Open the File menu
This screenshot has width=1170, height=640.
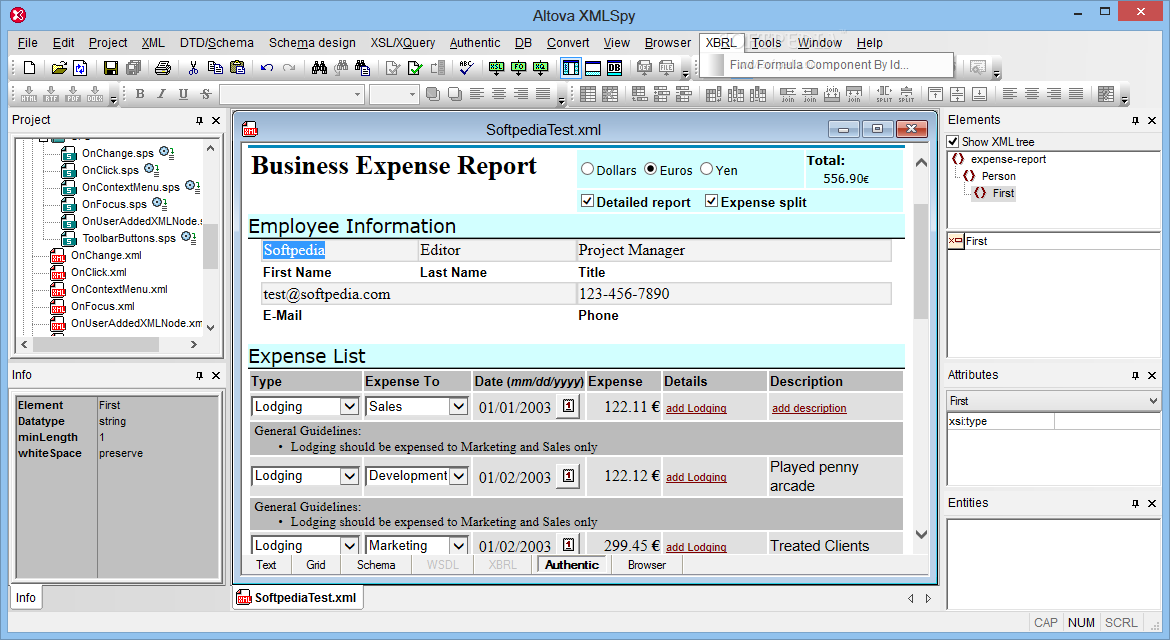click(28, 43)
